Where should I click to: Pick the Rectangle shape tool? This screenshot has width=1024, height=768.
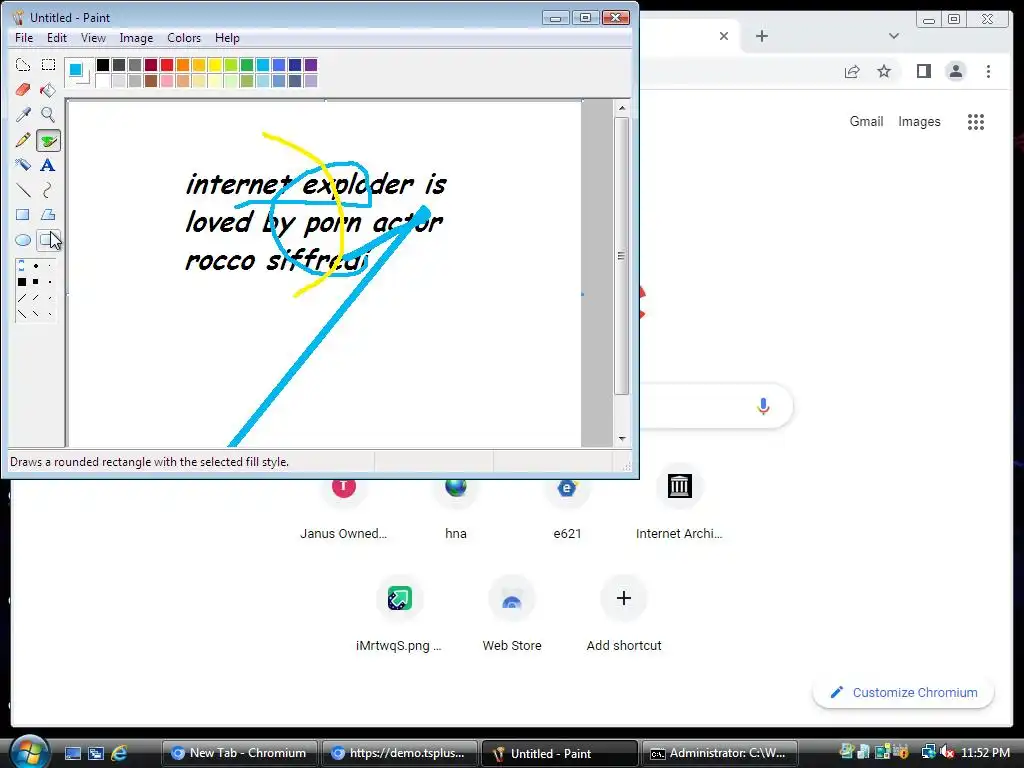[23, 215]
